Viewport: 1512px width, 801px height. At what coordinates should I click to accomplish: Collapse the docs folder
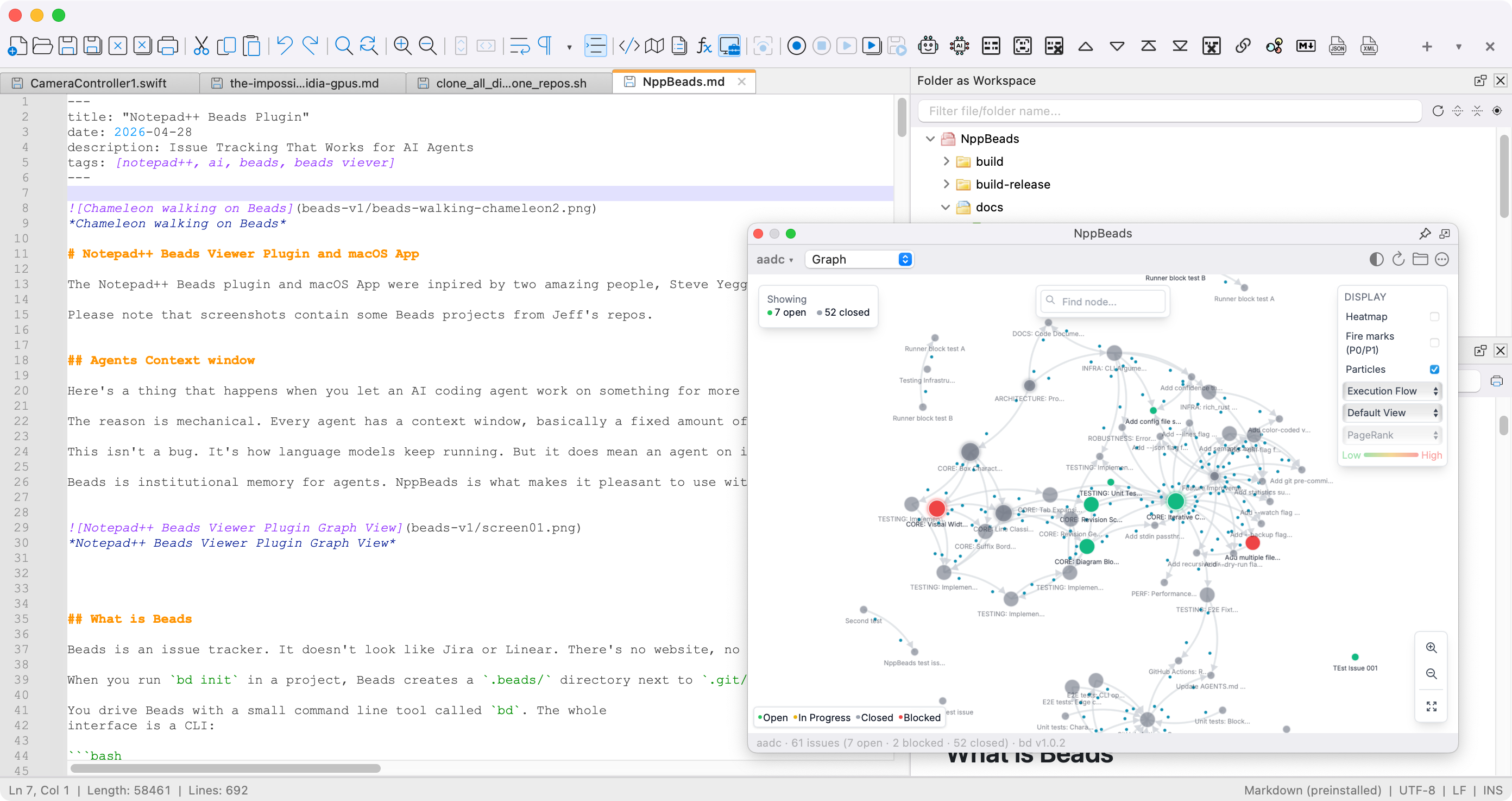(946, 207)
